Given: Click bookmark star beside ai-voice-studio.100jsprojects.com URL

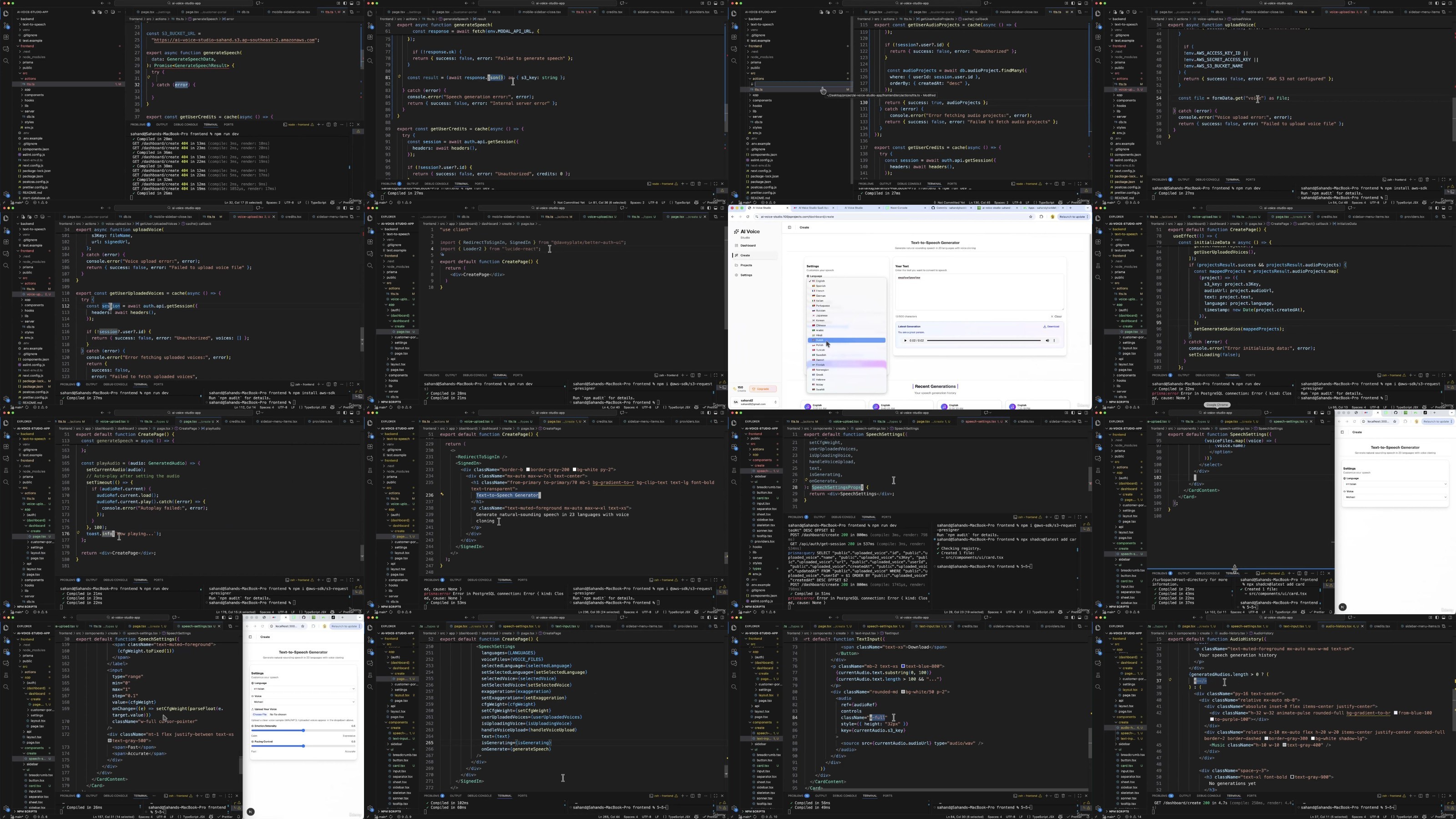Looking at the screenshot, I should pos(1031,217).
